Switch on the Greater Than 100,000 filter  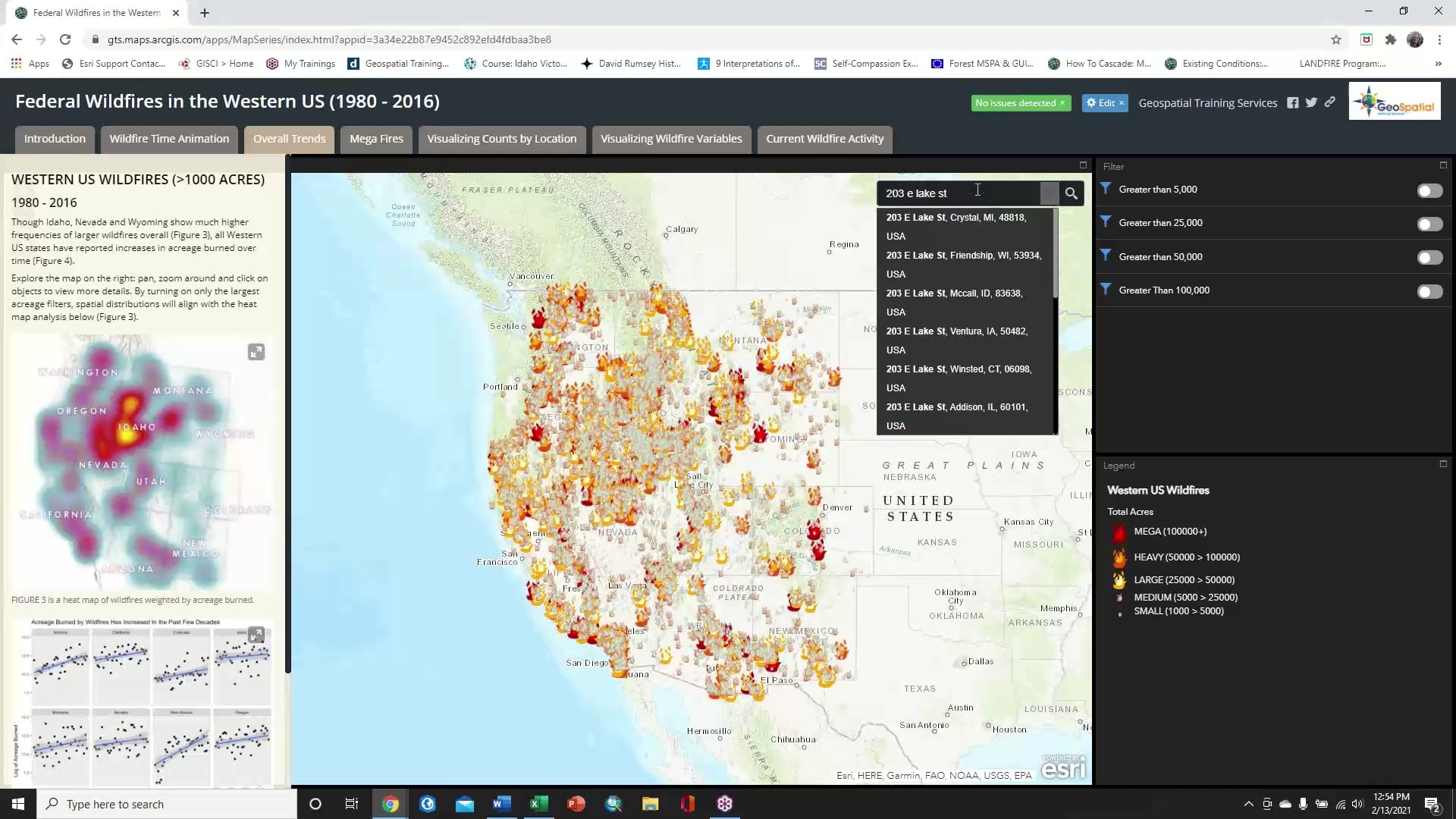click(1429, 292)
